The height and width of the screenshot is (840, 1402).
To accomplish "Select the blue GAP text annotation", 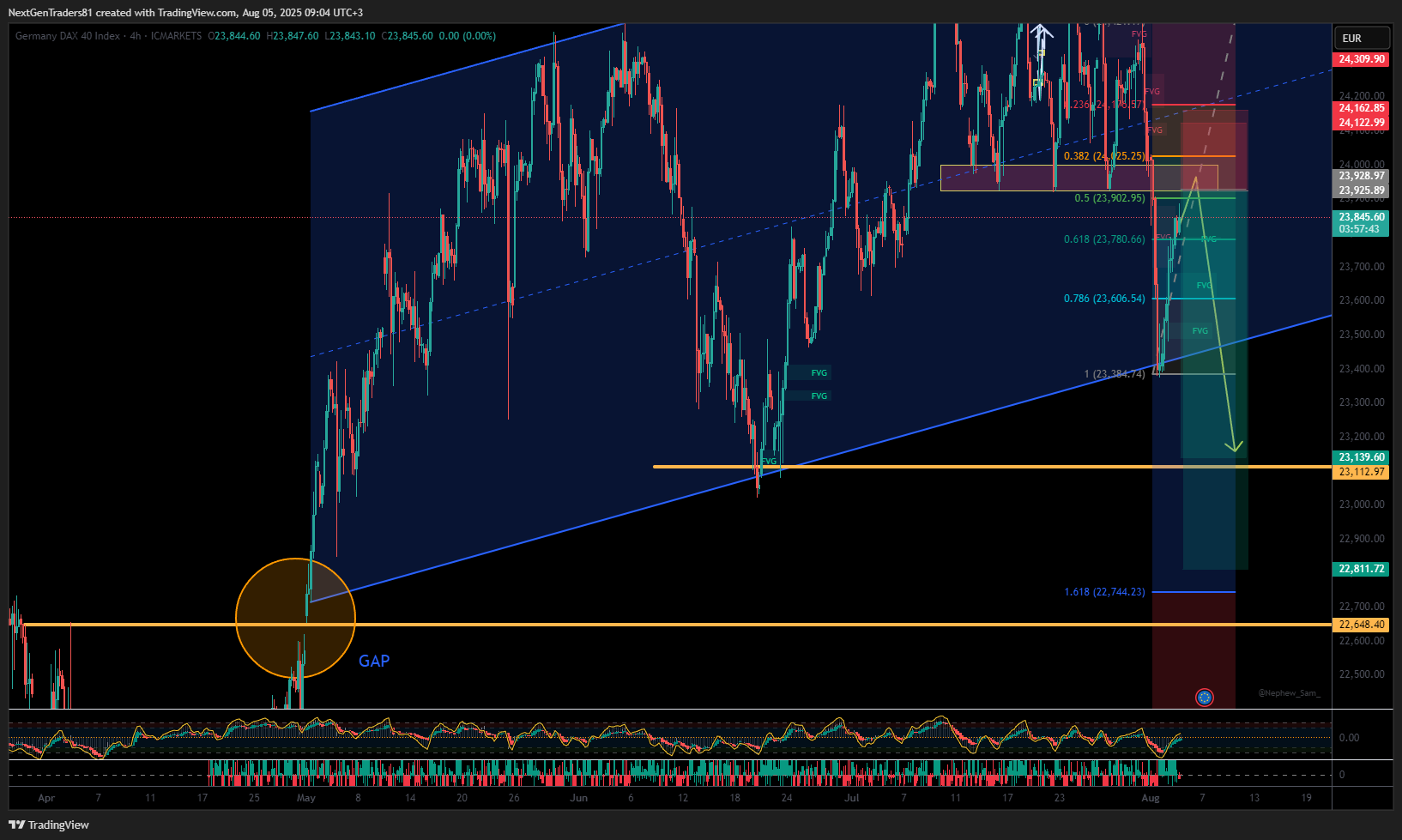I will tap(374, 661).
